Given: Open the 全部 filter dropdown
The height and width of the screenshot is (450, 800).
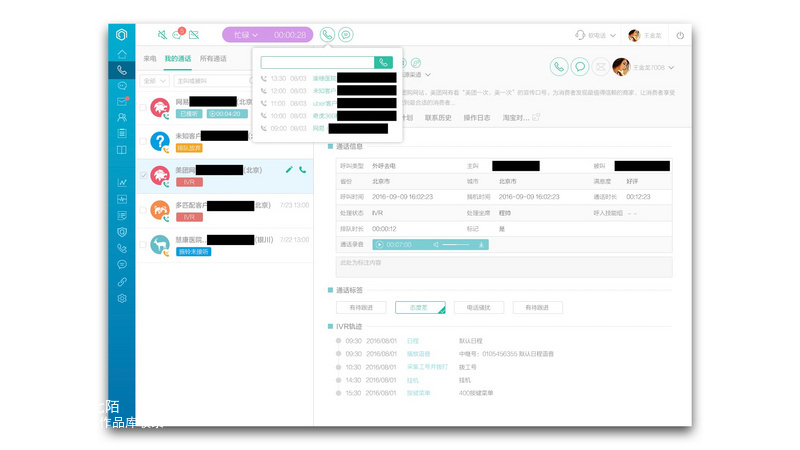Looking at the screenshot, I should coord(154,81).
